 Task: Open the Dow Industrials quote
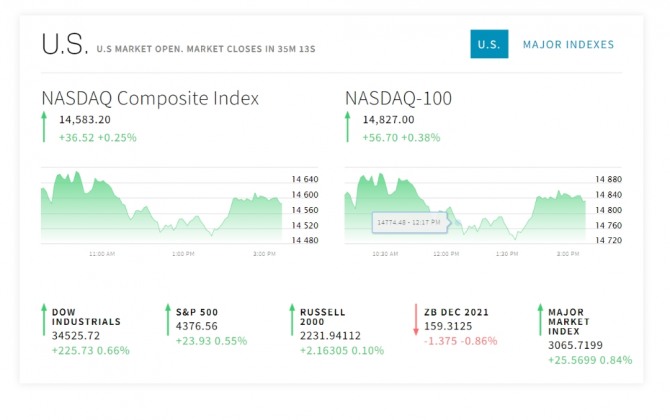coord(86,317)
